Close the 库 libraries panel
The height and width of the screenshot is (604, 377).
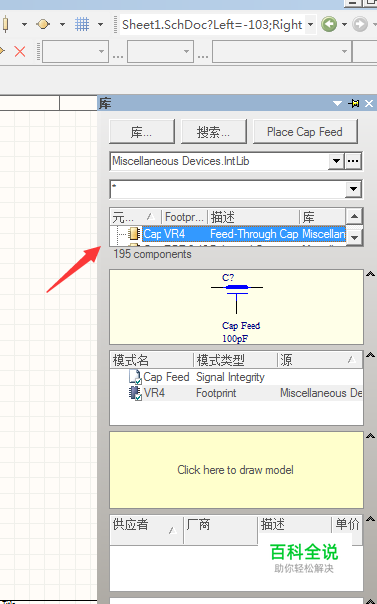click(x=369, y=103)
